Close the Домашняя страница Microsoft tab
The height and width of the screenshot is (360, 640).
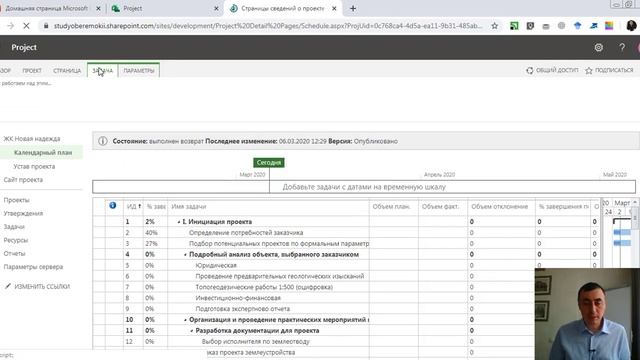[98, 8]
